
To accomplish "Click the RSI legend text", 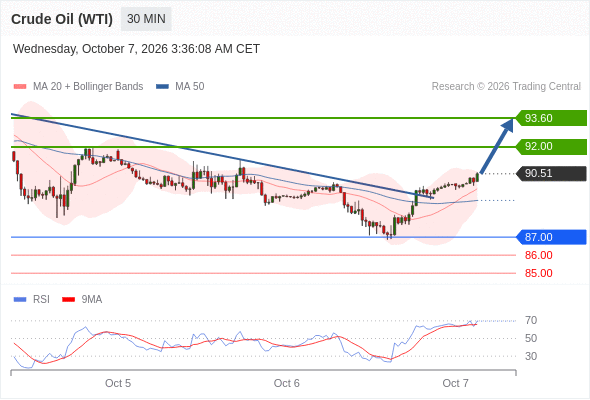I will point(41,300).
